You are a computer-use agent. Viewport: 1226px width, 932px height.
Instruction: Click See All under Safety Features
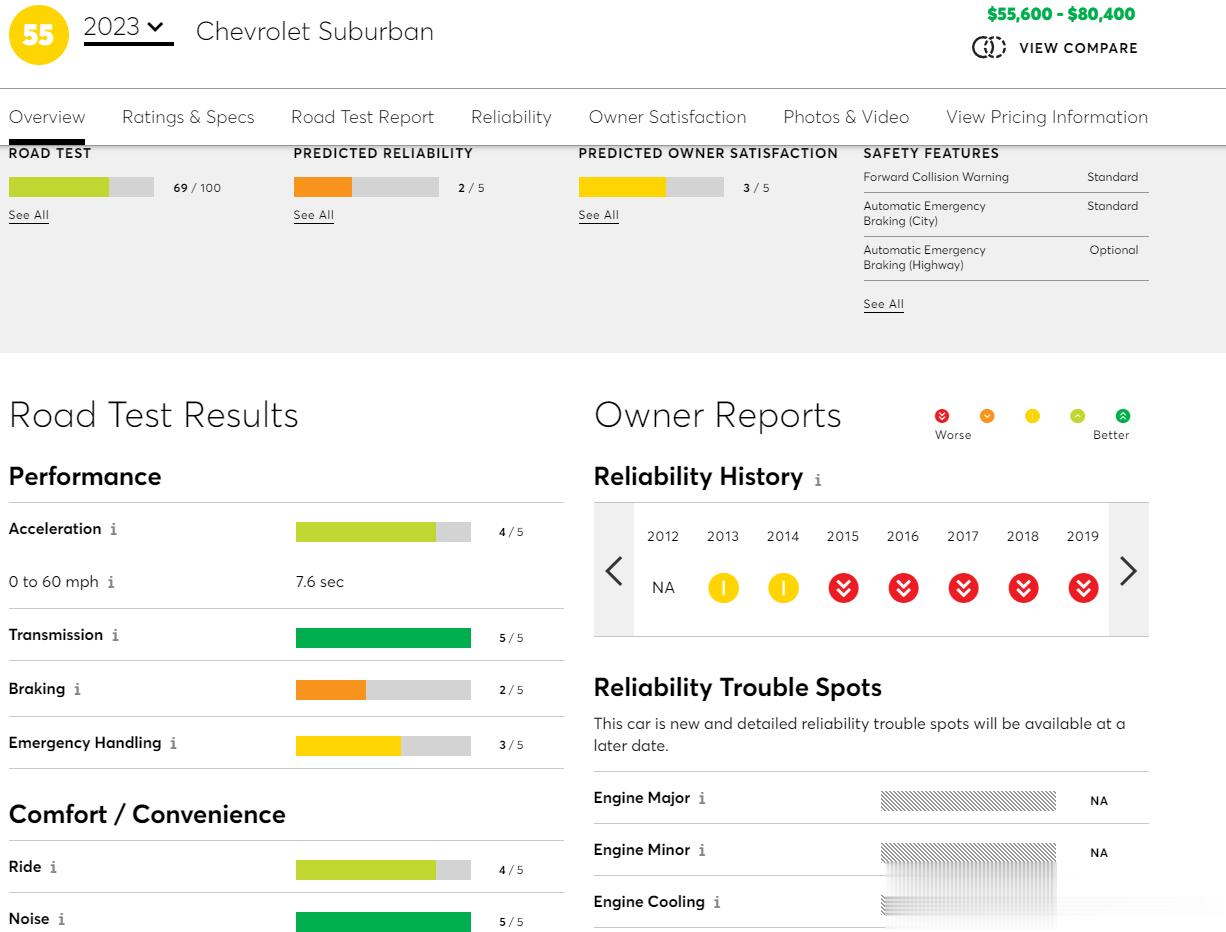[x=884, y=304]
